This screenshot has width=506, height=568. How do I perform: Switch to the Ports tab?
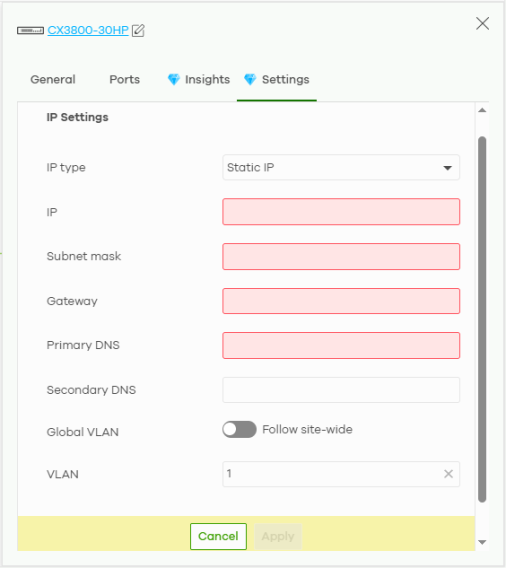point(125,79)
